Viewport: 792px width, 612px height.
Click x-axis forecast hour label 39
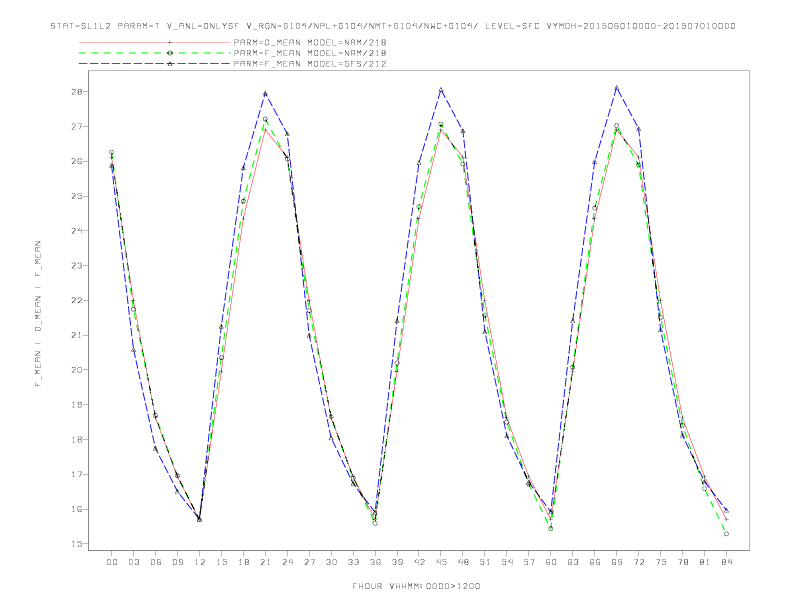(397, 562)
